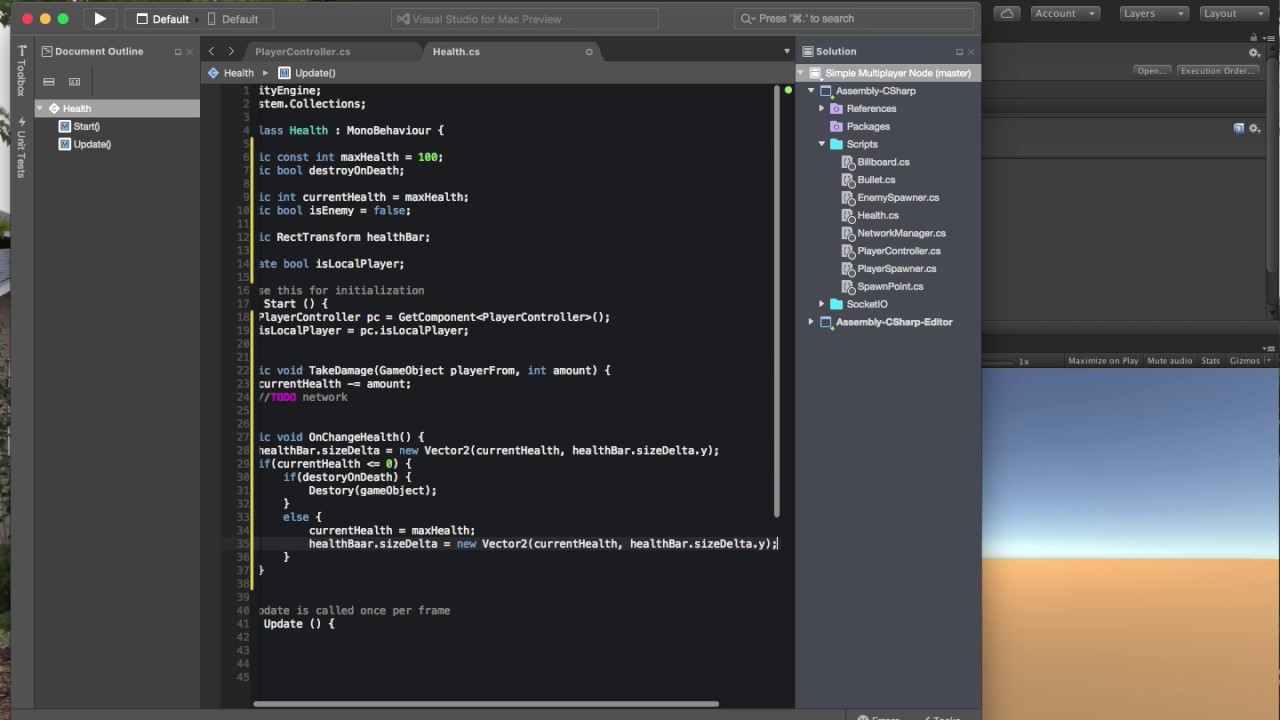Click the Health.cs file icon in Solution
1280x720 pixels.
coord(847,215)
